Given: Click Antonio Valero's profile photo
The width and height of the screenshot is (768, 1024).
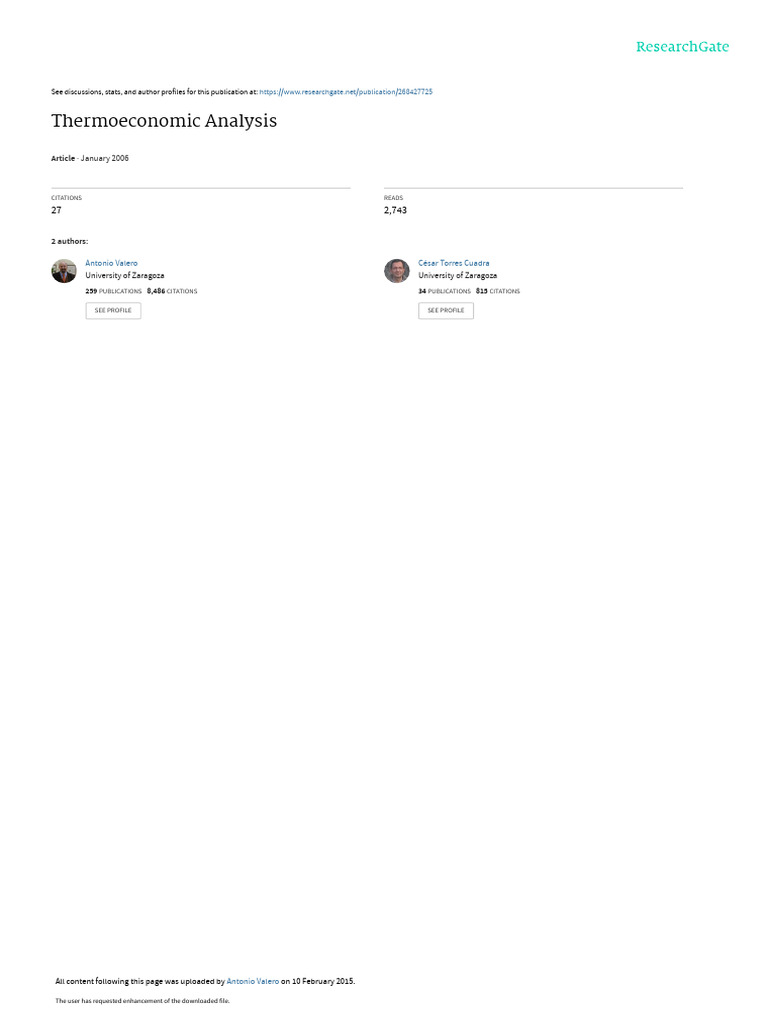Looking at the screenshot, I should tap(64, 270).
